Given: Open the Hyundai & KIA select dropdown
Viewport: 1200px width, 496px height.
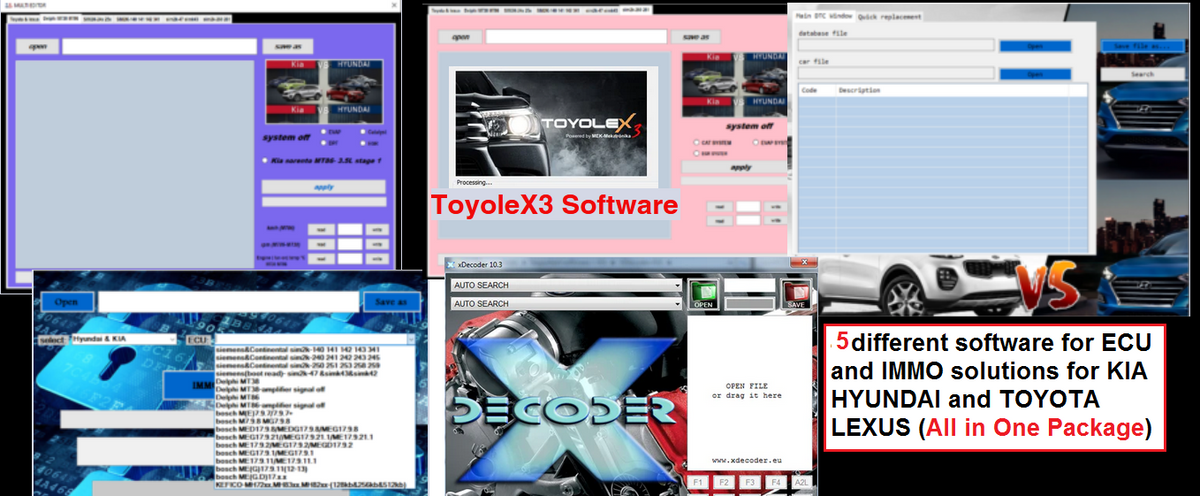Looking at the screenshot, I should (175, 339).
